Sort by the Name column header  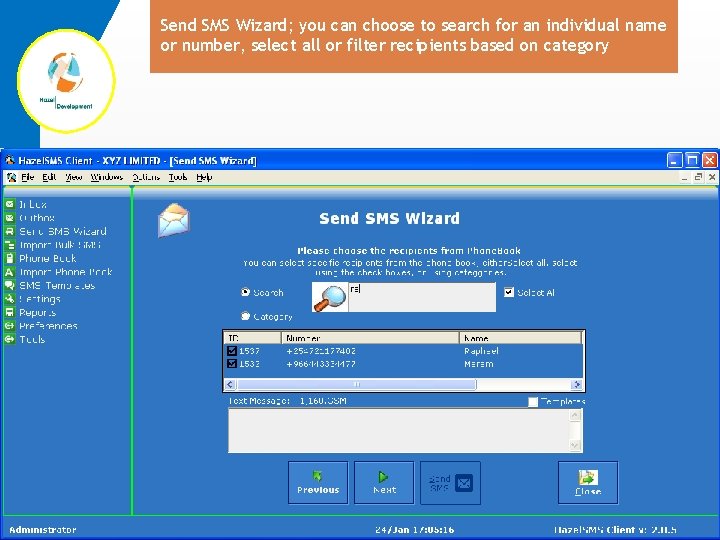click(520, 338)
